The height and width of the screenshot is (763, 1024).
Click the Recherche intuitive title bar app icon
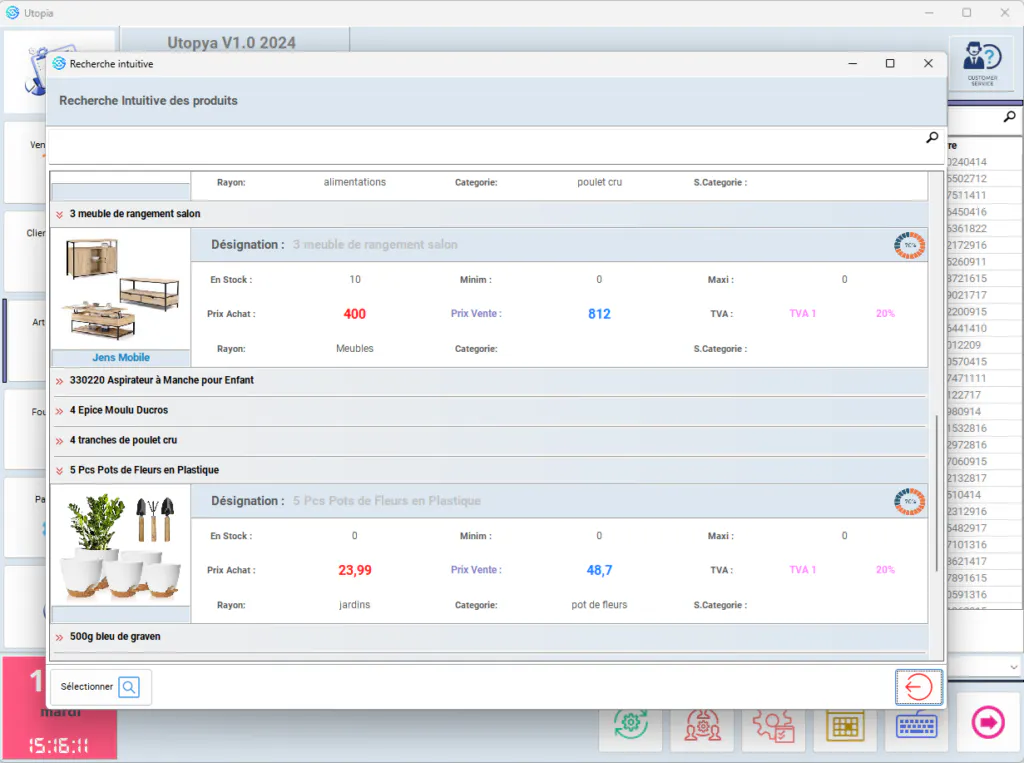click(x=59, y=63)
